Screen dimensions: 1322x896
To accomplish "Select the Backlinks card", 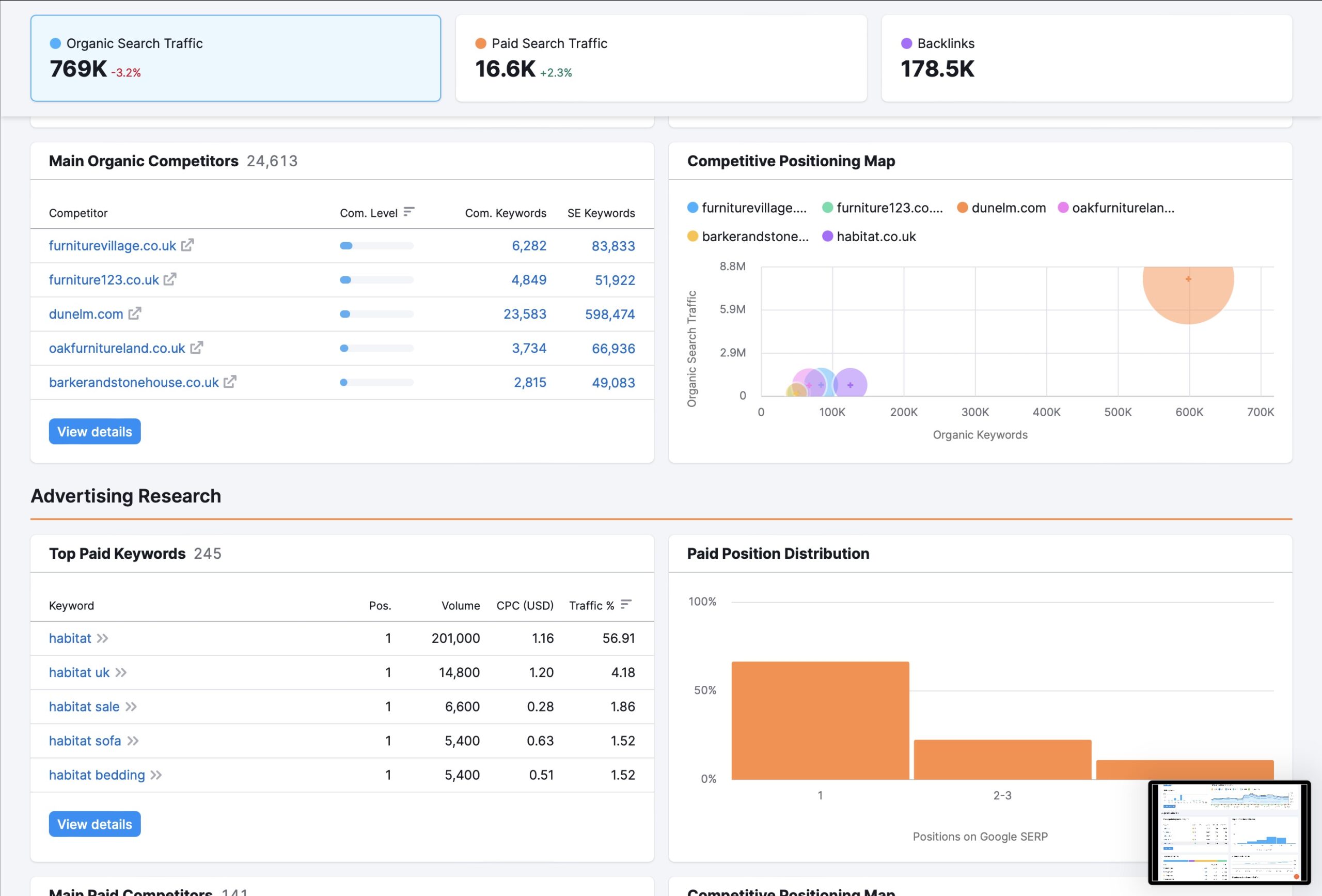I will pos(1087,58).
